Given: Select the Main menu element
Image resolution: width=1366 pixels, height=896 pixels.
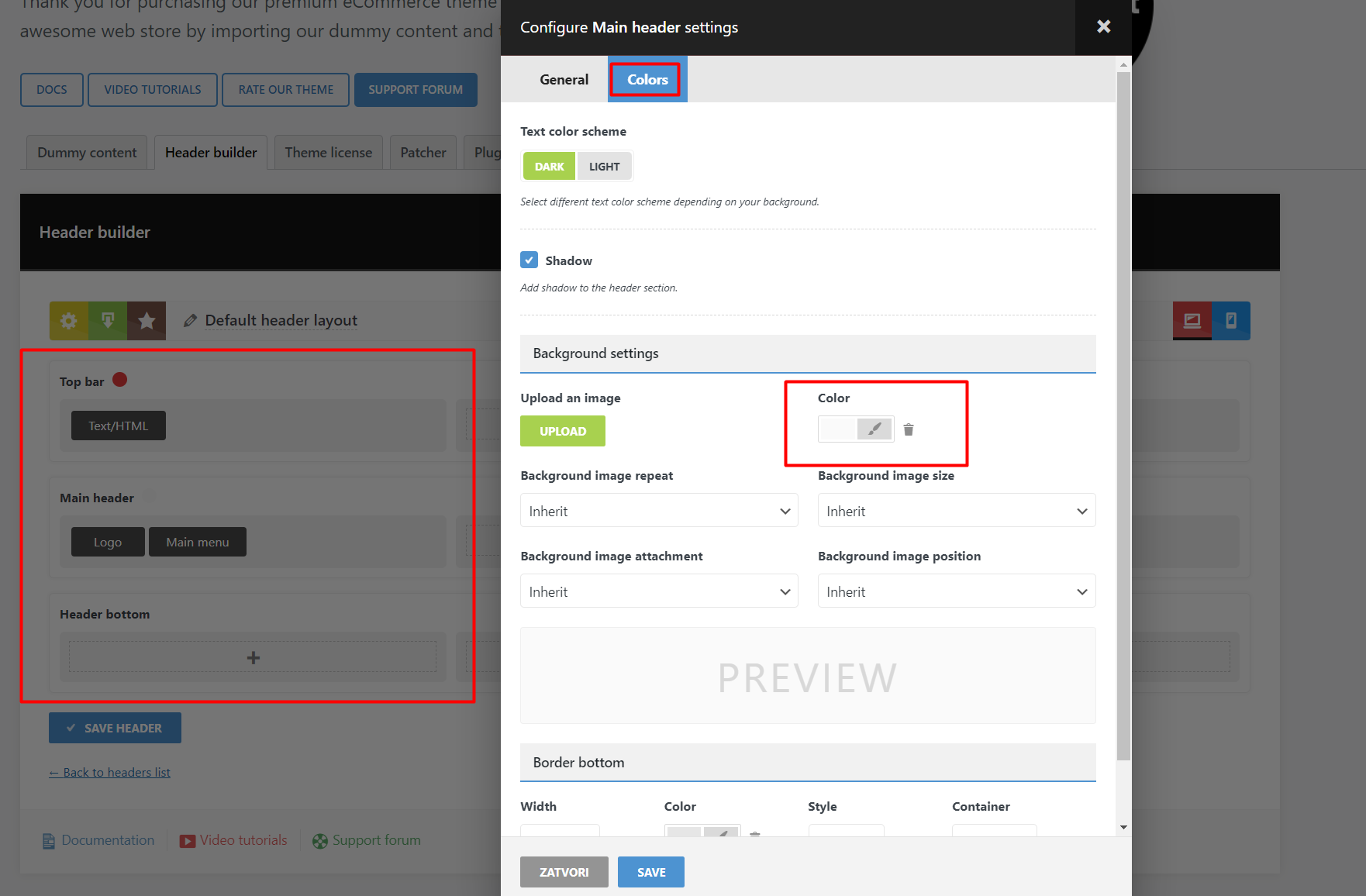Looking at the screenshot, I should tap(198, 542).
